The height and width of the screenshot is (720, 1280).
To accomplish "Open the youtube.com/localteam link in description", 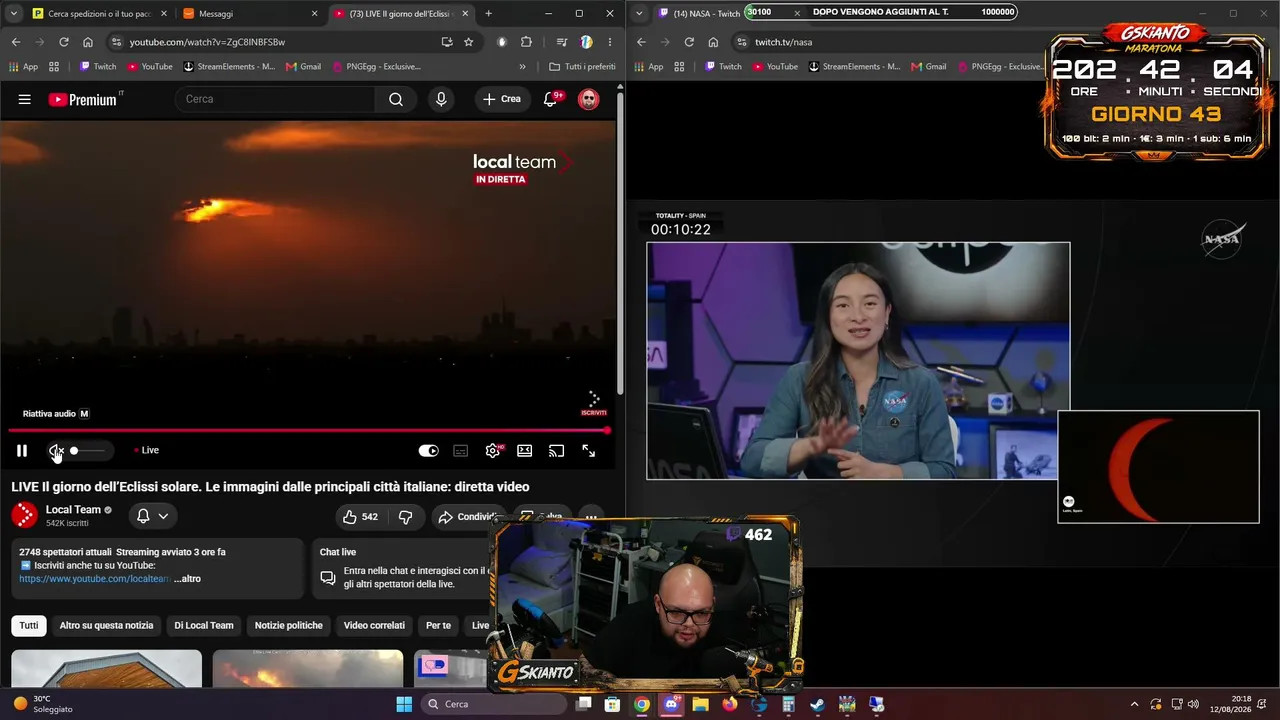I will click(x=95, y=579).
